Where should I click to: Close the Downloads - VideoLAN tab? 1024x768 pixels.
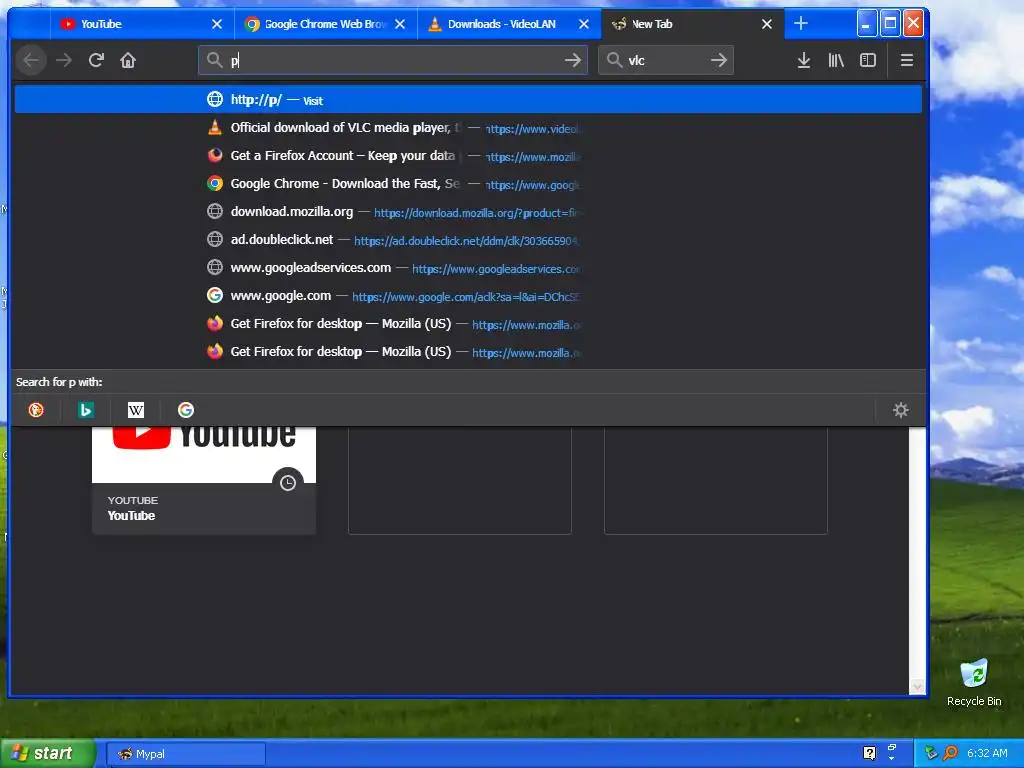point(584,24)
